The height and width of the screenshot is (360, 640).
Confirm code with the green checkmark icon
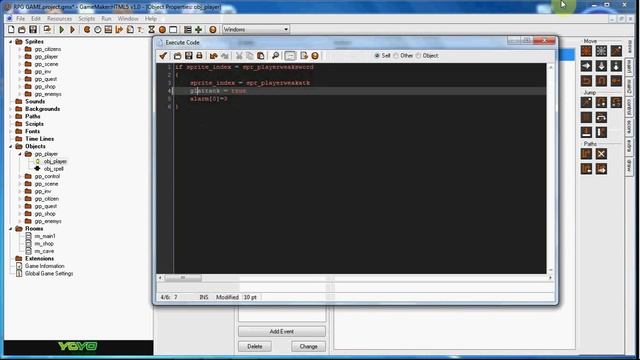pyautogui.click(x=163, y=56)
